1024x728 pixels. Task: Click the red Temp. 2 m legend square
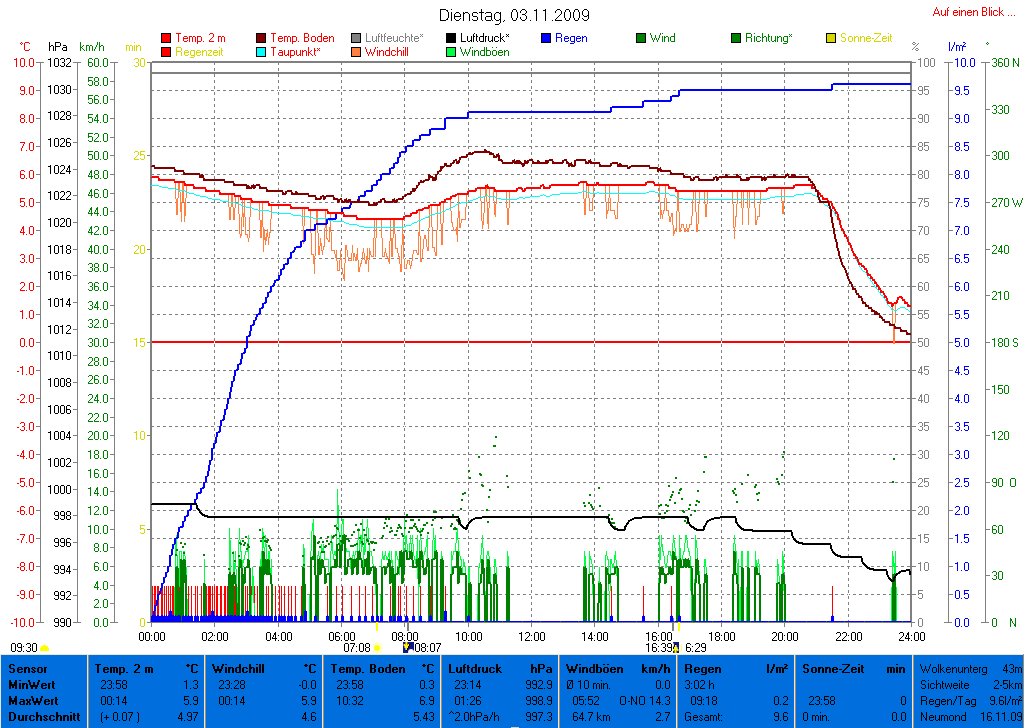pos(166,38)
